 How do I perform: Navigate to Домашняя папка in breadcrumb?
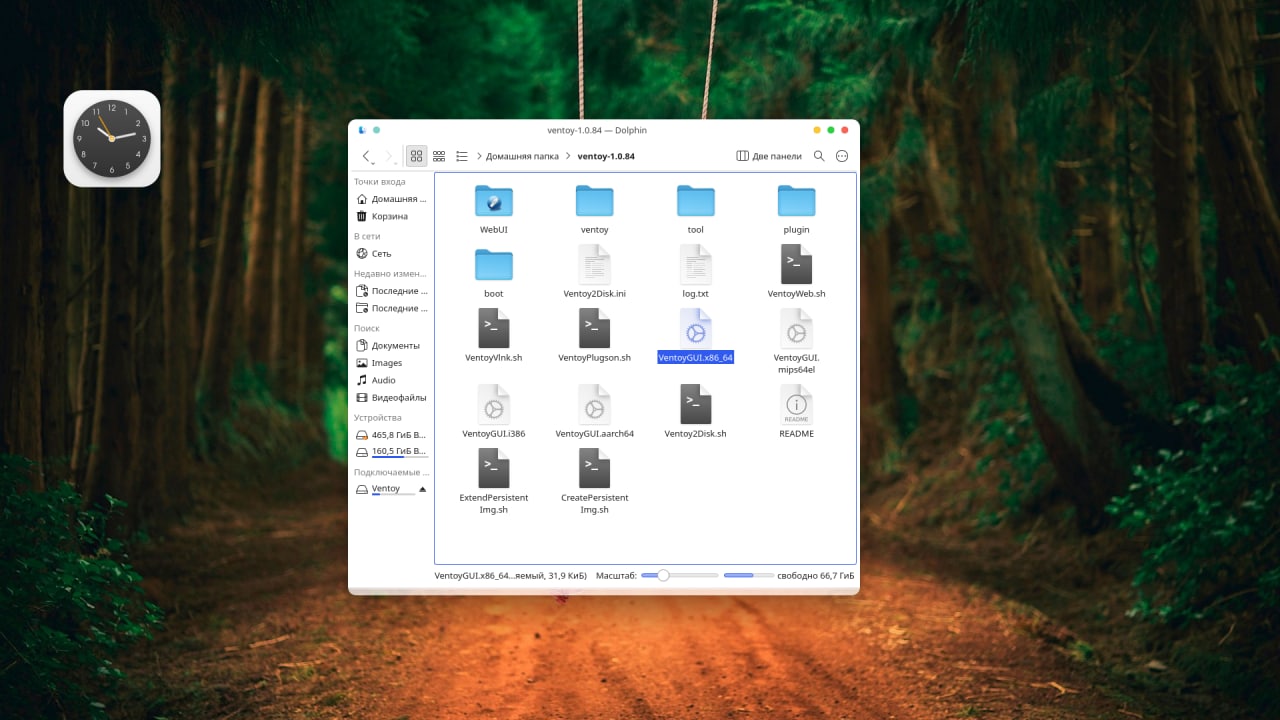[522, 156]
